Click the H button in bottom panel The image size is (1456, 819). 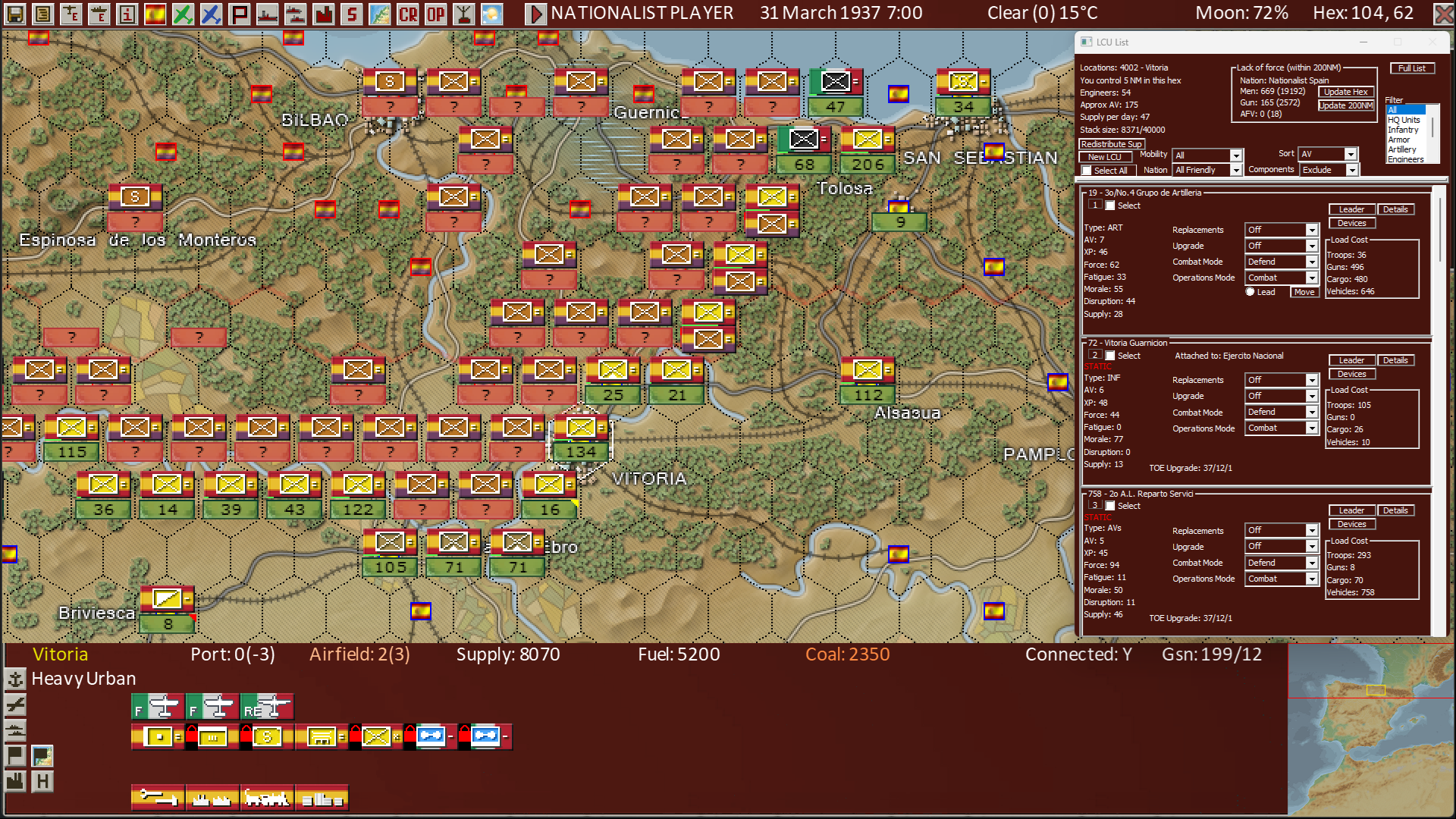[x=42, y=781]
